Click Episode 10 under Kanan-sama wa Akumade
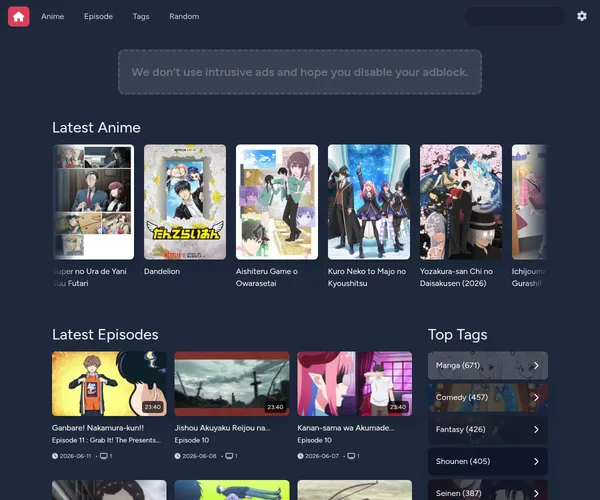 point(315,440)
